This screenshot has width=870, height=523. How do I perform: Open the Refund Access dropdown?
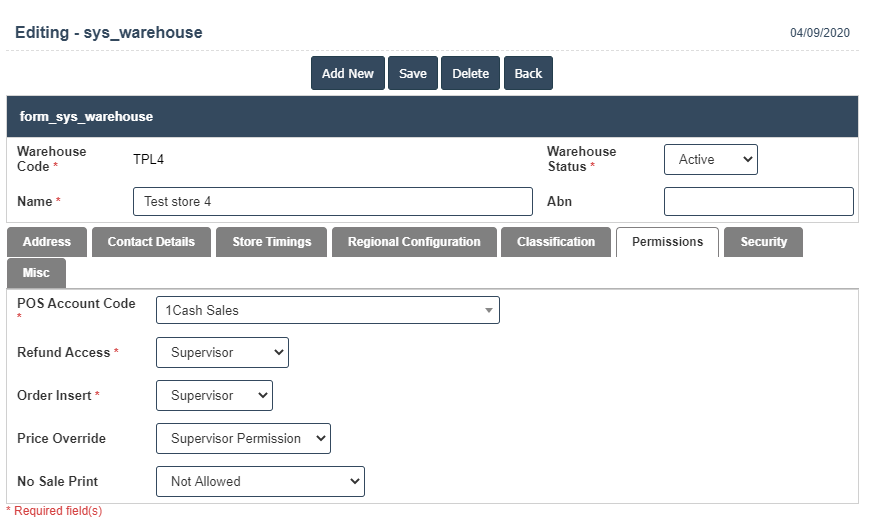tap(222, 353)
